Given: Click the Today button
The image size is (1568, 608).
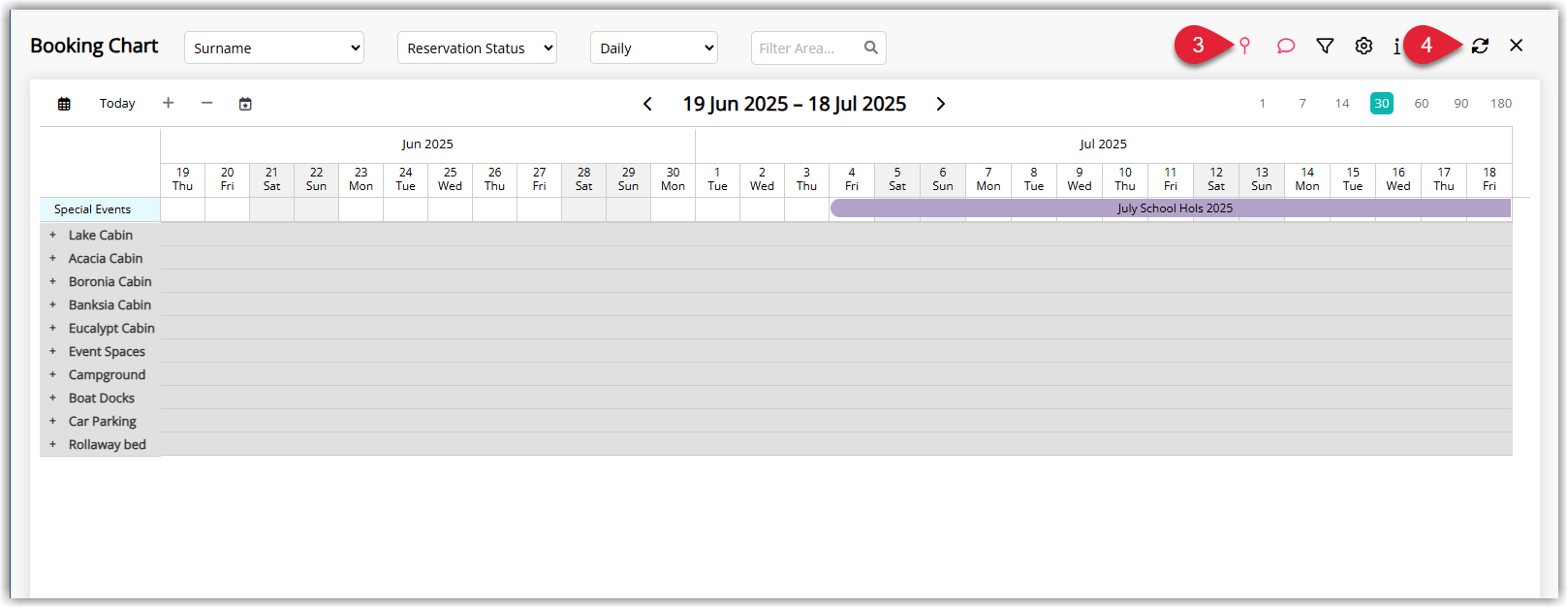Looking at the screenshot, I should [x=117, y=104].
